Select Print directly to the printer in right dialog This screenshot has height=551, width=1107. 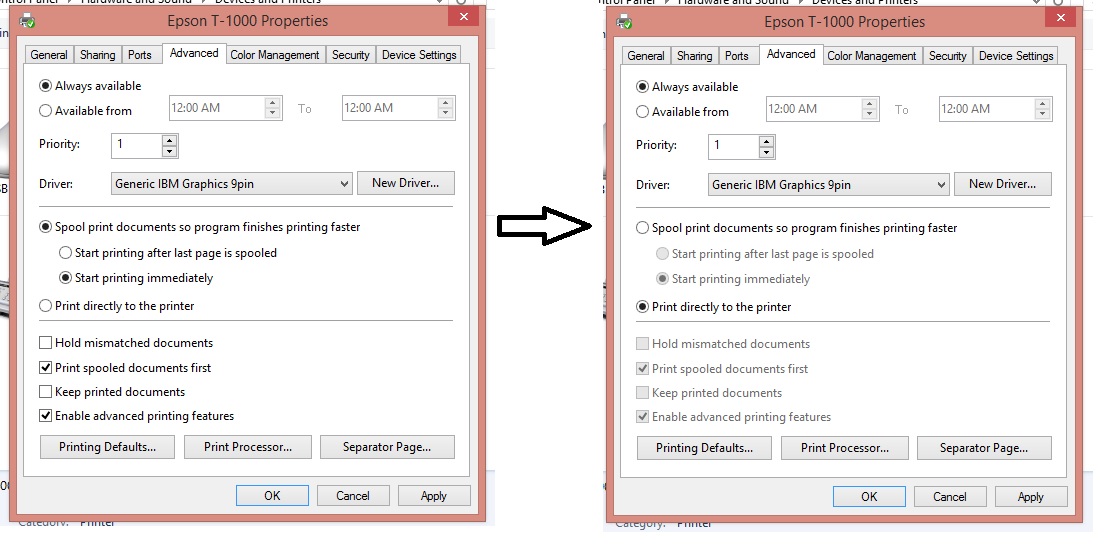pos(642,307)
